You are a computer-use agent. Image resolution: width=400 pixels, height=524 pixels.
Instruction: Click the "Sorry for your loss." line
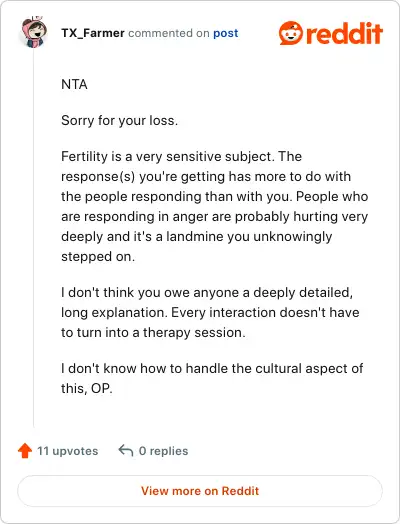119,120
